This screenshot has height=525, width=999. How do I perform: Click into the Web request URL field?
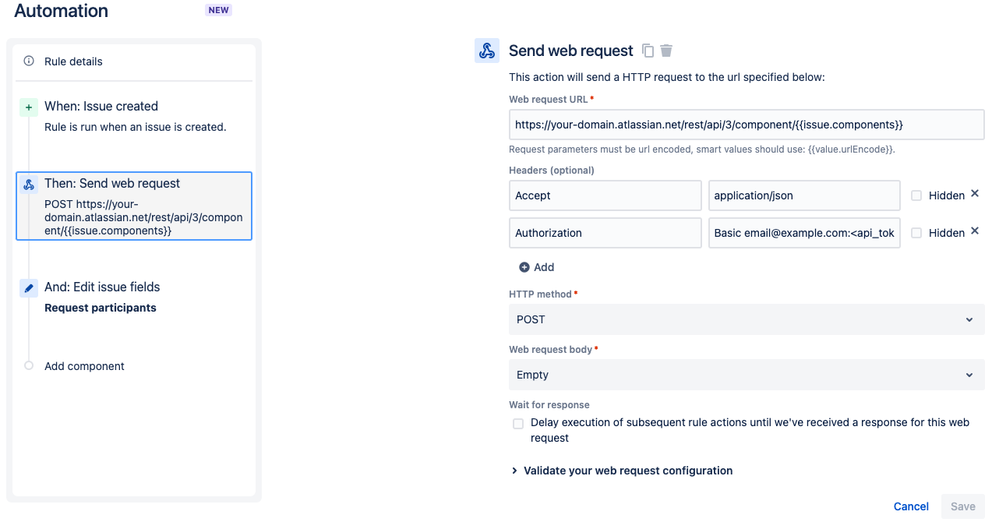[746, 125]
